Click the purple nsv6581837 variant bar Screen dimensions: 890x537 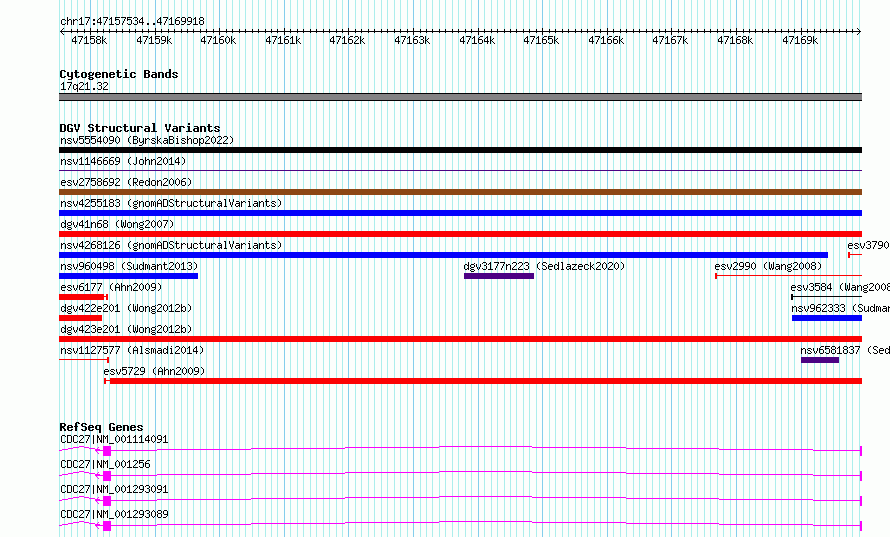tap(820, 360)
